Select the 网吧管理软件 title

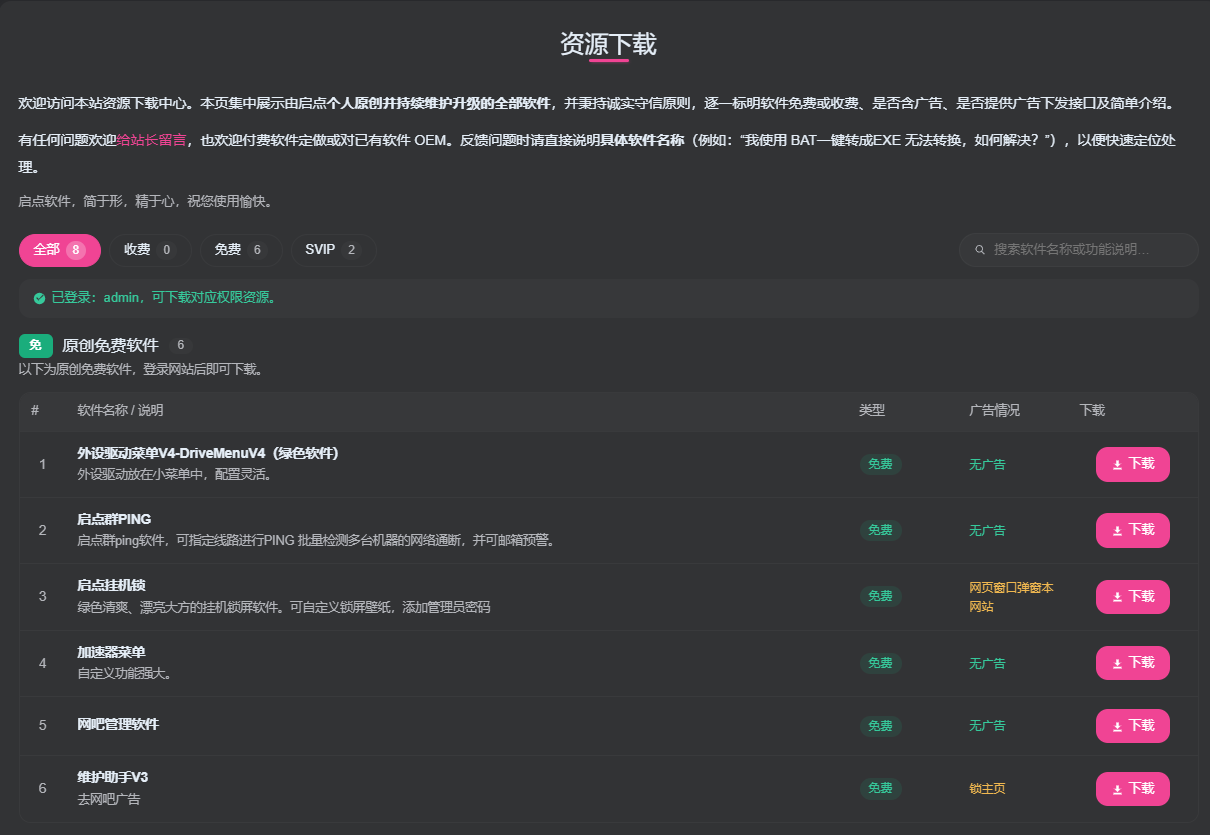coord(118,724)
